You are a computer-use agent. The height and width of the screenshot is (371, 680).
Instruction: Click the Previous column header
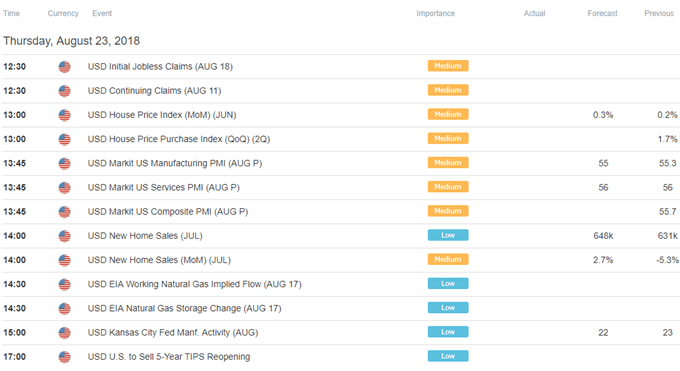(x=659, y=13)
